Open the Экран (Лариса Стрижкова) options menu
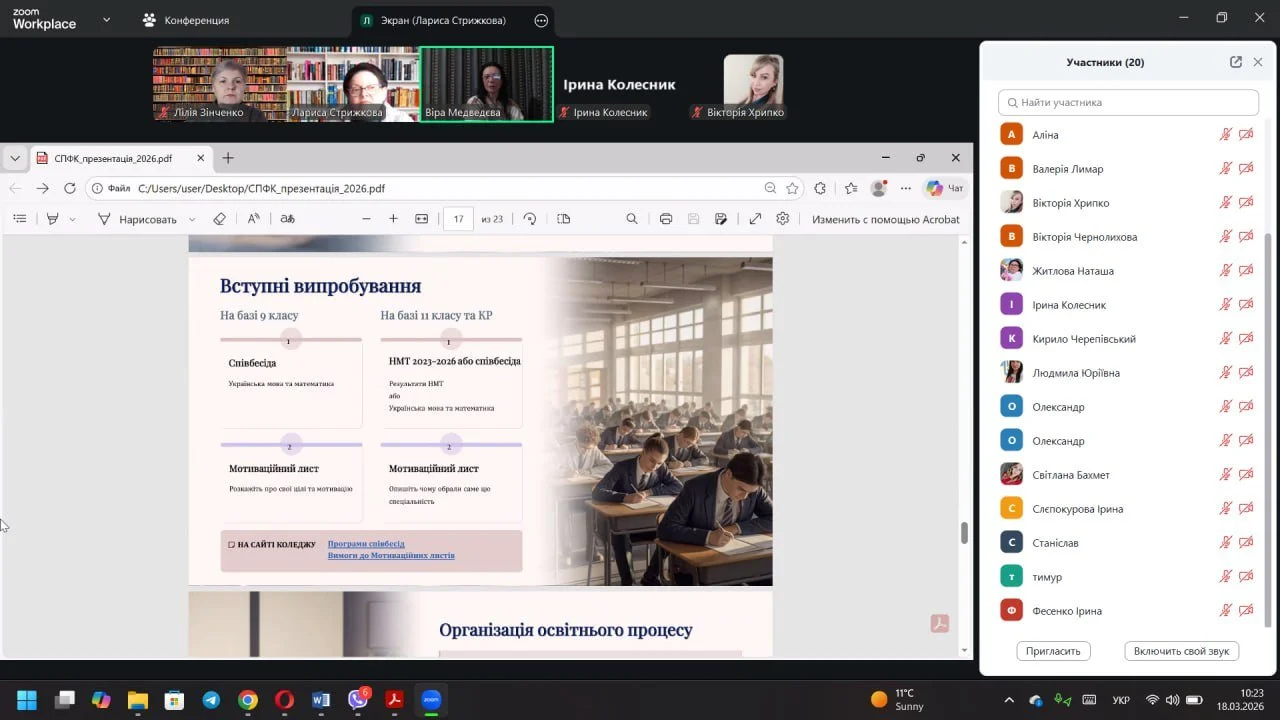This screenshot has height=720, width=1280. click(x=541, y=20)
